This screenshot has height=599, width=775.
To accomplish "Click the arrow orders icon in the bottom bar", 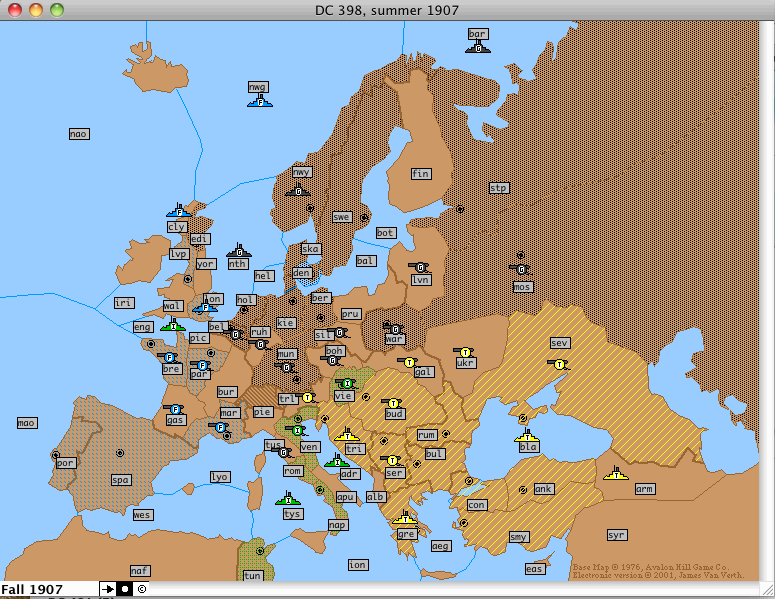I will (x=107, y=589).
